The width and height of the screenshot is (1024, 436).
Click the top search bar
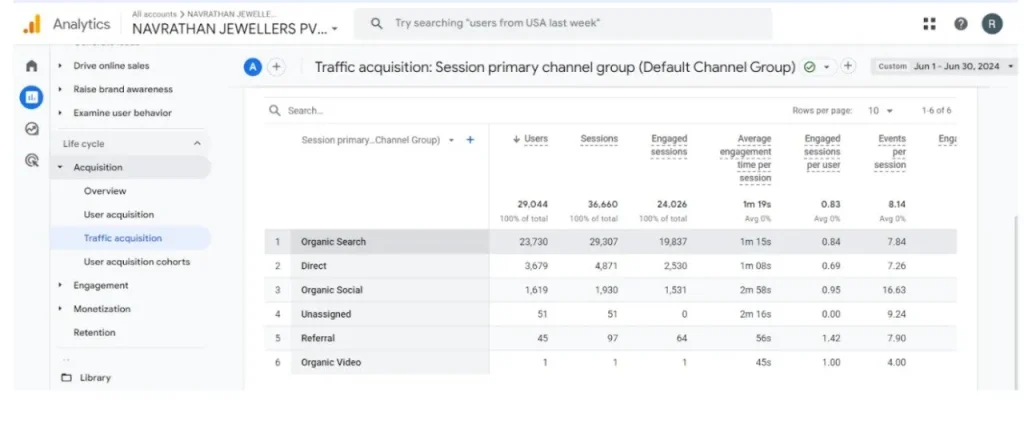[564, 23]
